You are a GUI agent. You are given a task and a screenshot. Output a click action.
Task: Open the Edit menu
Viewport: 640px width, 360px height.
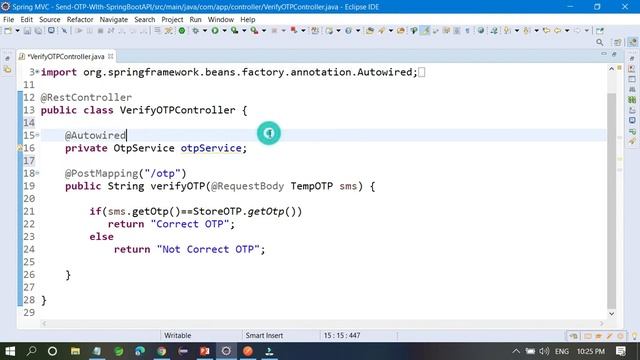pos(27,20)
